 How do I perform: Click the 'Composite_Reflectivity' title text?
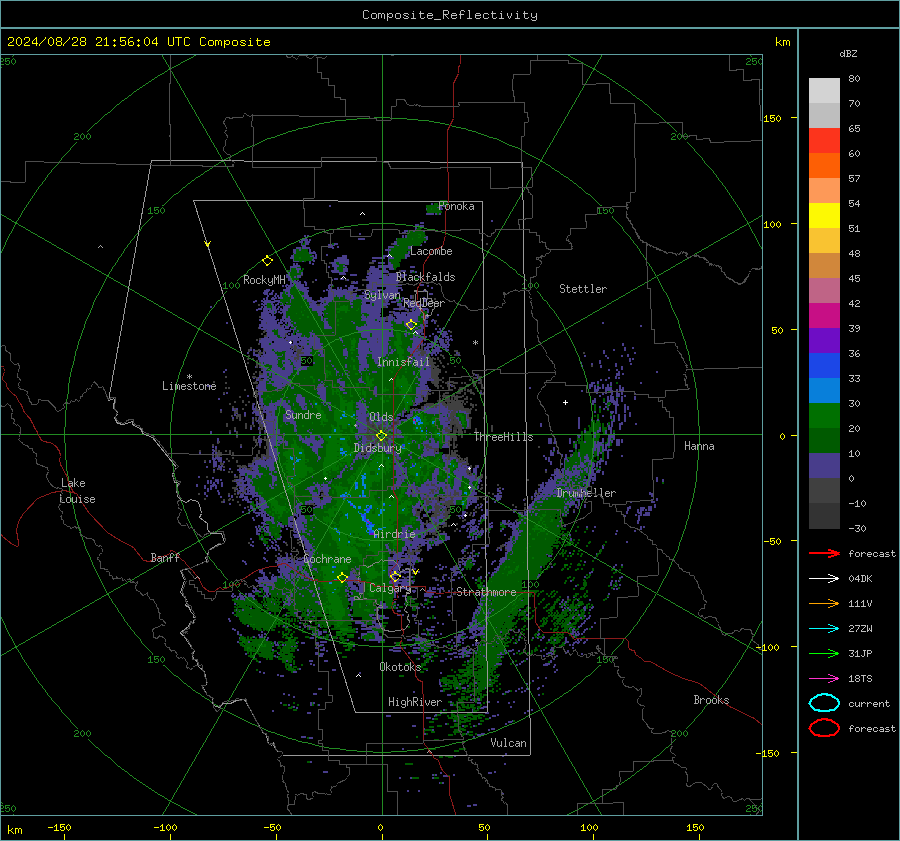450,15
